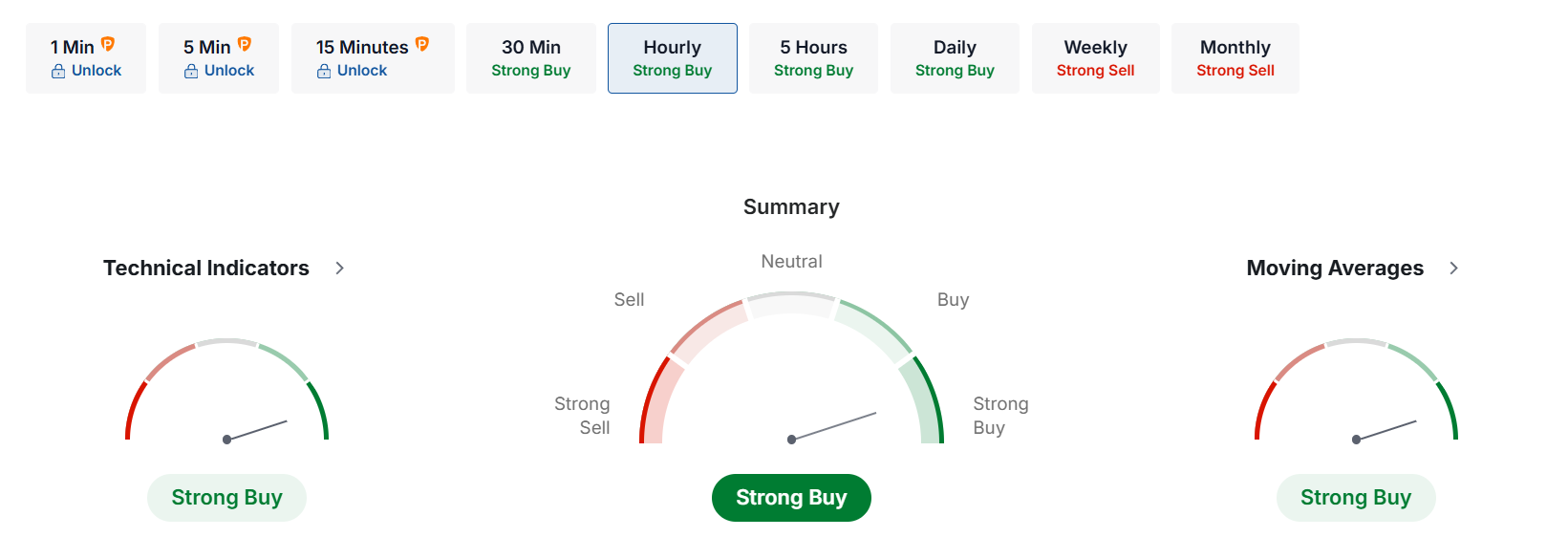Click the Summary gauge needle

[x=833, y=426]
